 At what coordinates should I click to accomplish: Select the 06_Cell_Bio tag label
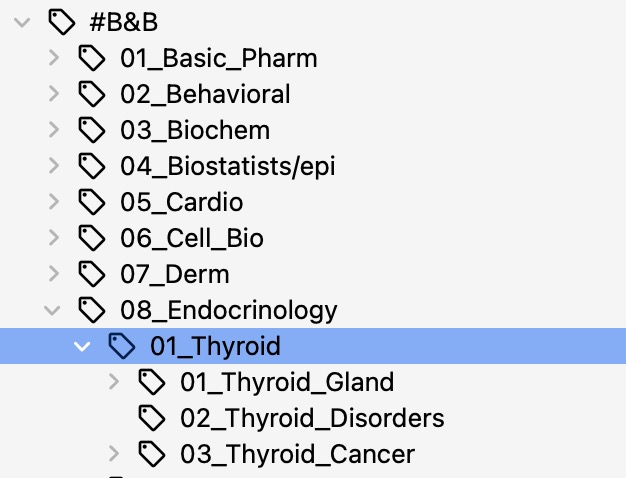click(192, 239)
